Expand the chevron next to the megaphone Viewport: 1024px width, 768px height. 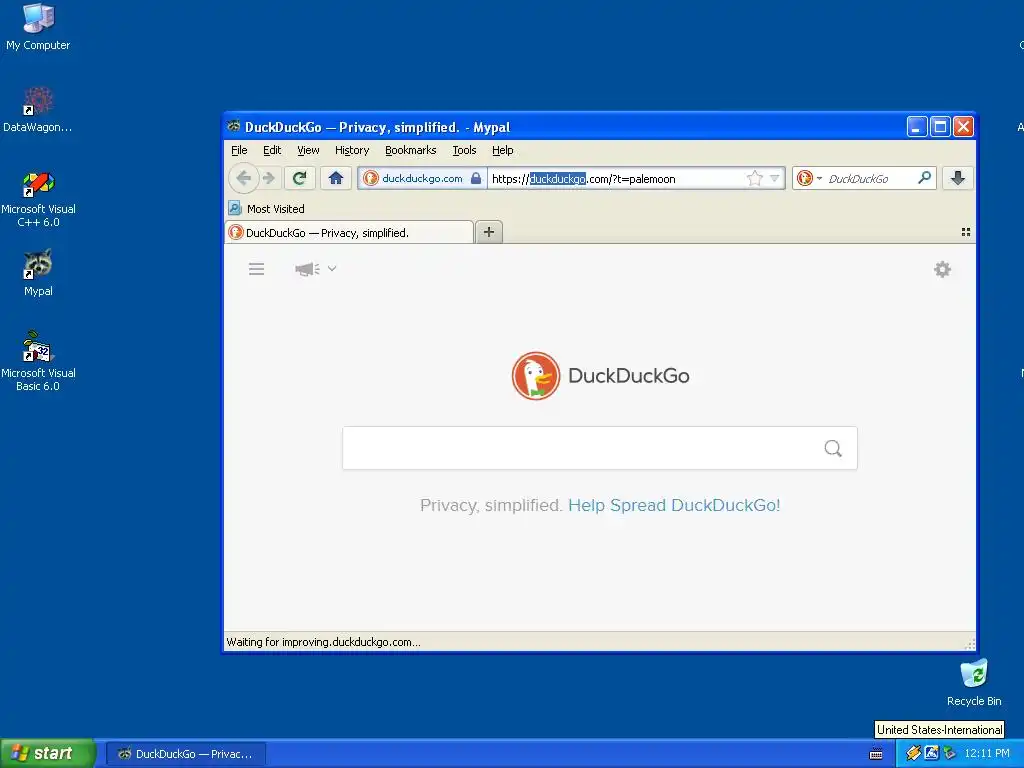pos(332,268)
